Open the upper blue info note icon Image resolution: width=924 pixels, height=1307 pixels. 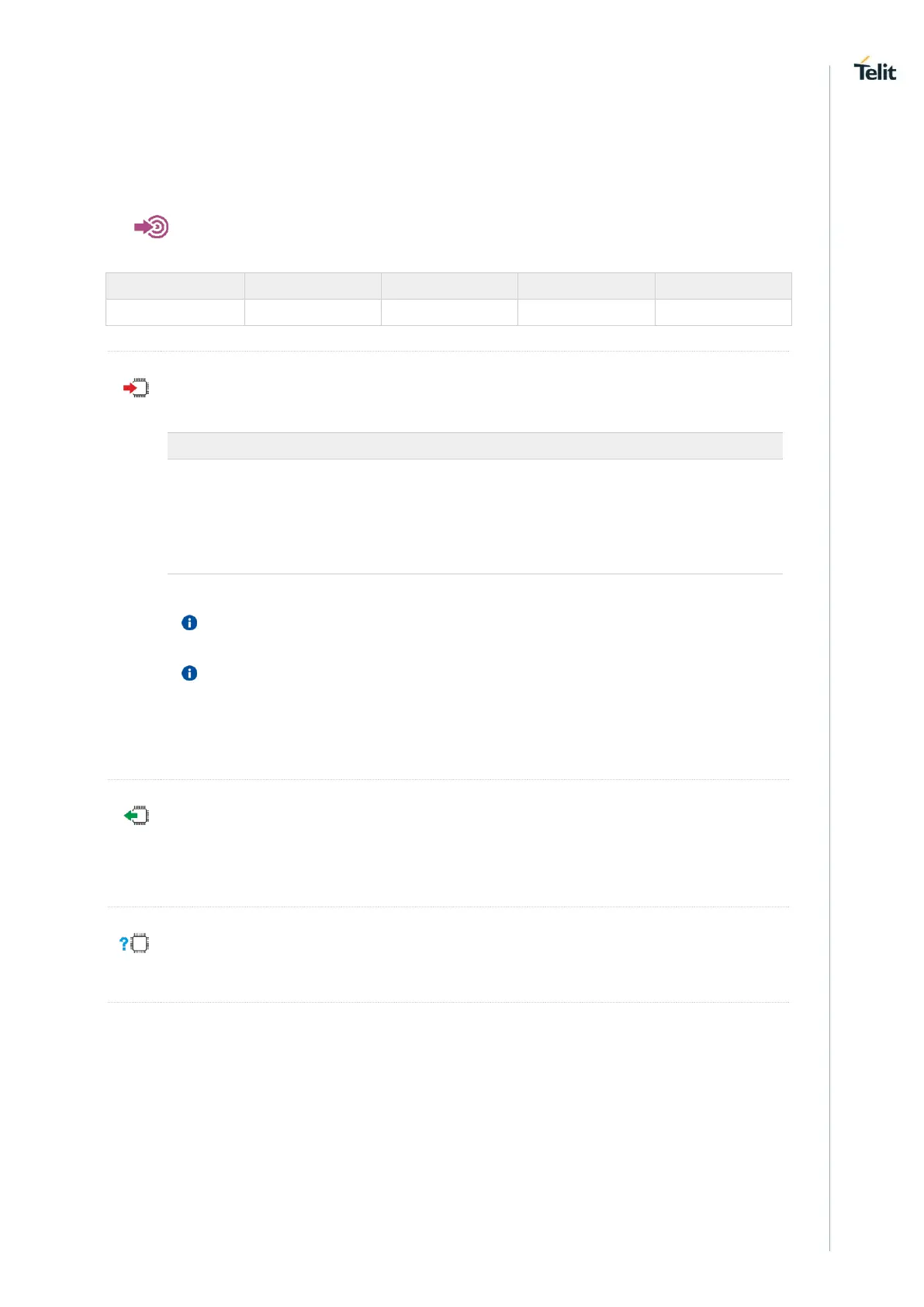tap(189, 622)
